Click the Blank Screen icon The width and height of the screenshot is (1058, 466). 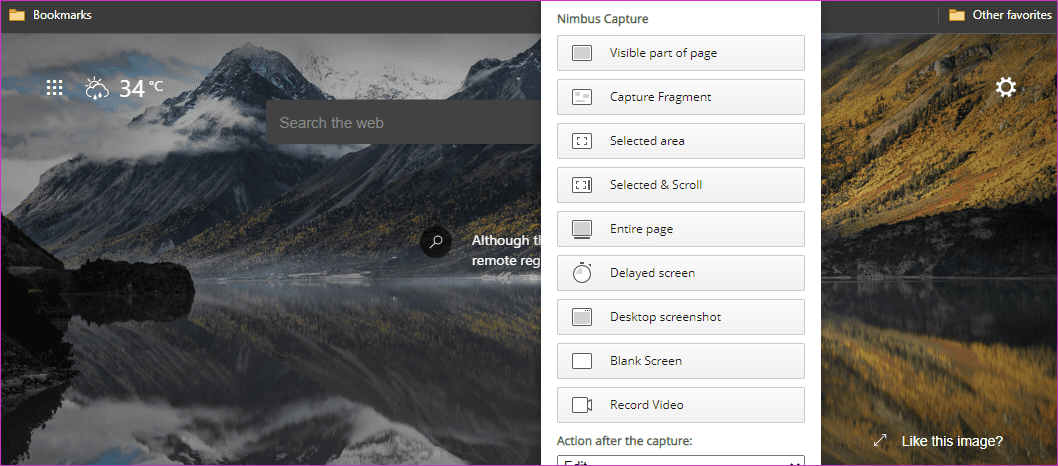click(x=582, y=361)
